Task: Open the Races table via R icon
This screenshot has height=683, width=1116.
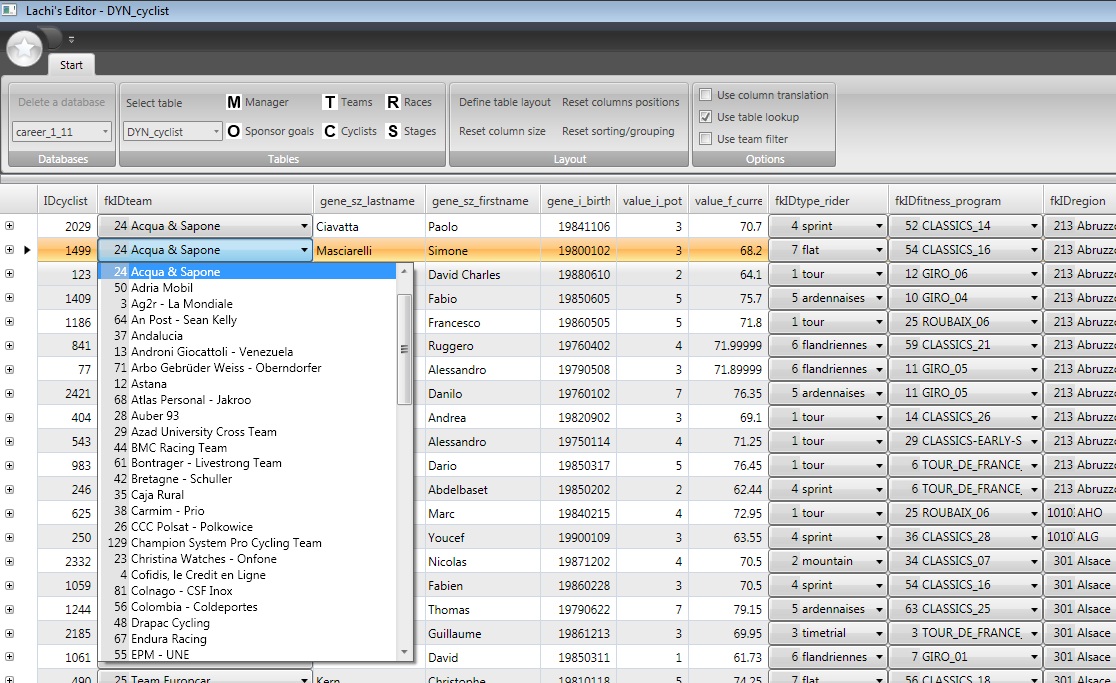Action: [x=393, y=102]
